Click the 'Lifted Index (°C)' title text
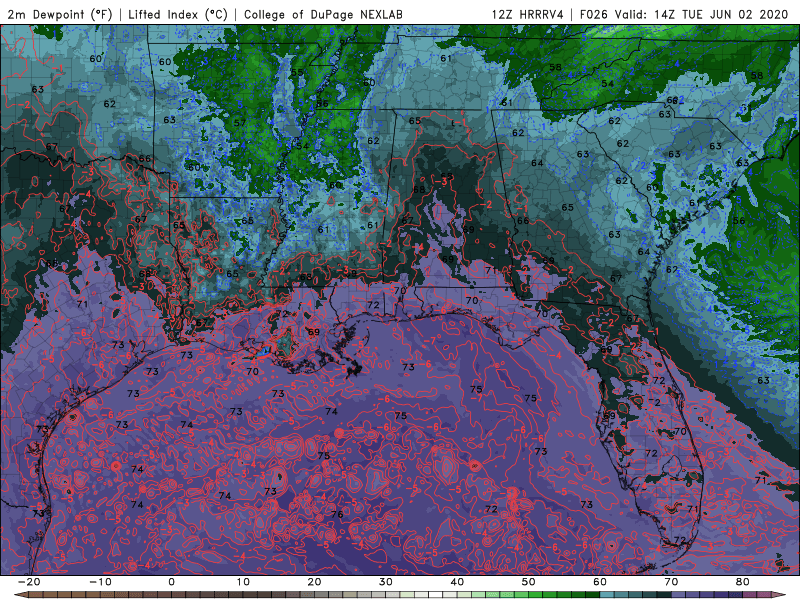The height and width of the screenshot is (600, 800). [178, 14]
